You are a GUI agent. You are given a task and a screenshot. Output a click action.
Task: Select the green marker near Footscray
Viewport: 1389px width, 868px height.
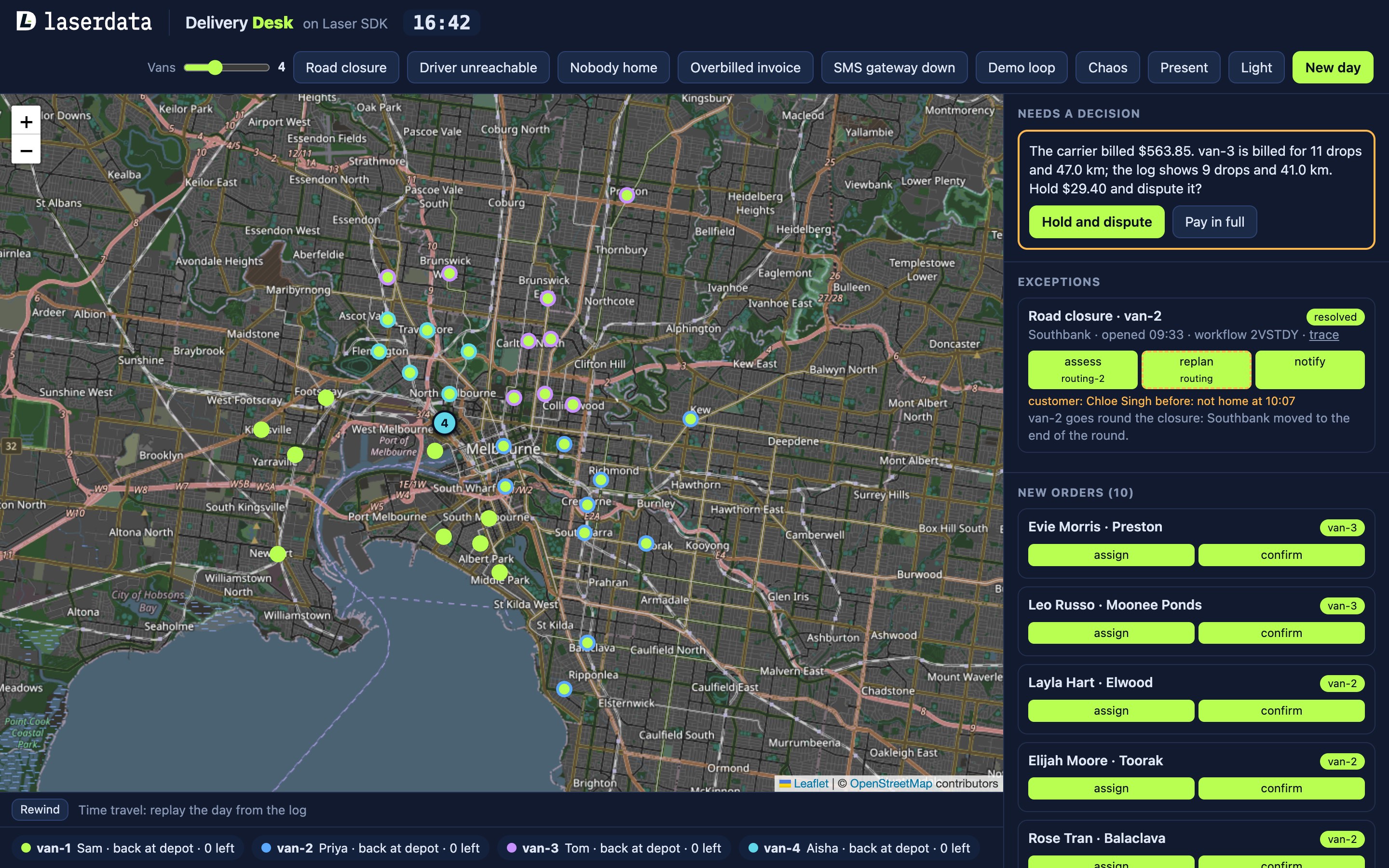tap(326, 397)
